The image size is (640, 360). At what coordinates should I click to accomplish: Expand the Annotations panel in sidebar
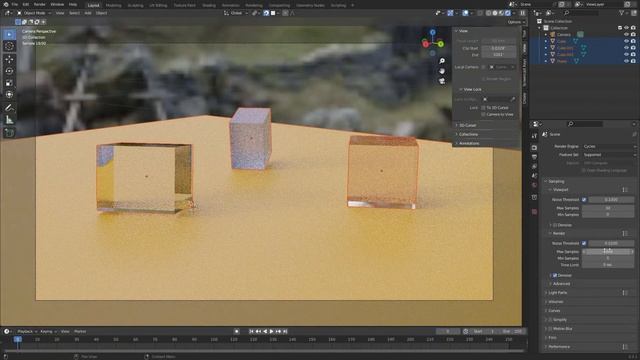pos(469,144)
